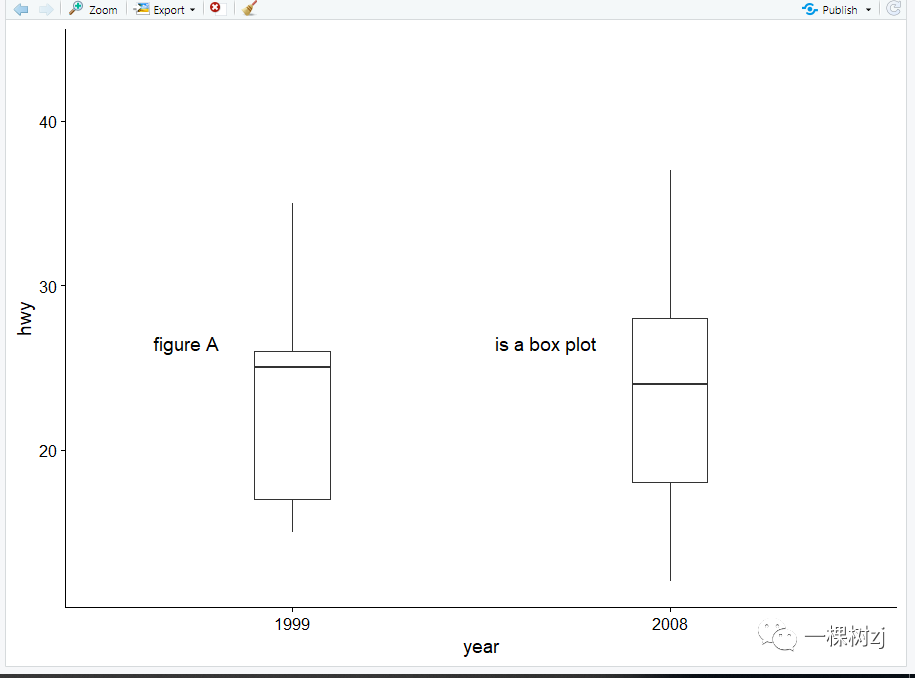Refresh the plot with refresh icon
Image resolution: width=915 pixels, height=678 pixels.
893,8
